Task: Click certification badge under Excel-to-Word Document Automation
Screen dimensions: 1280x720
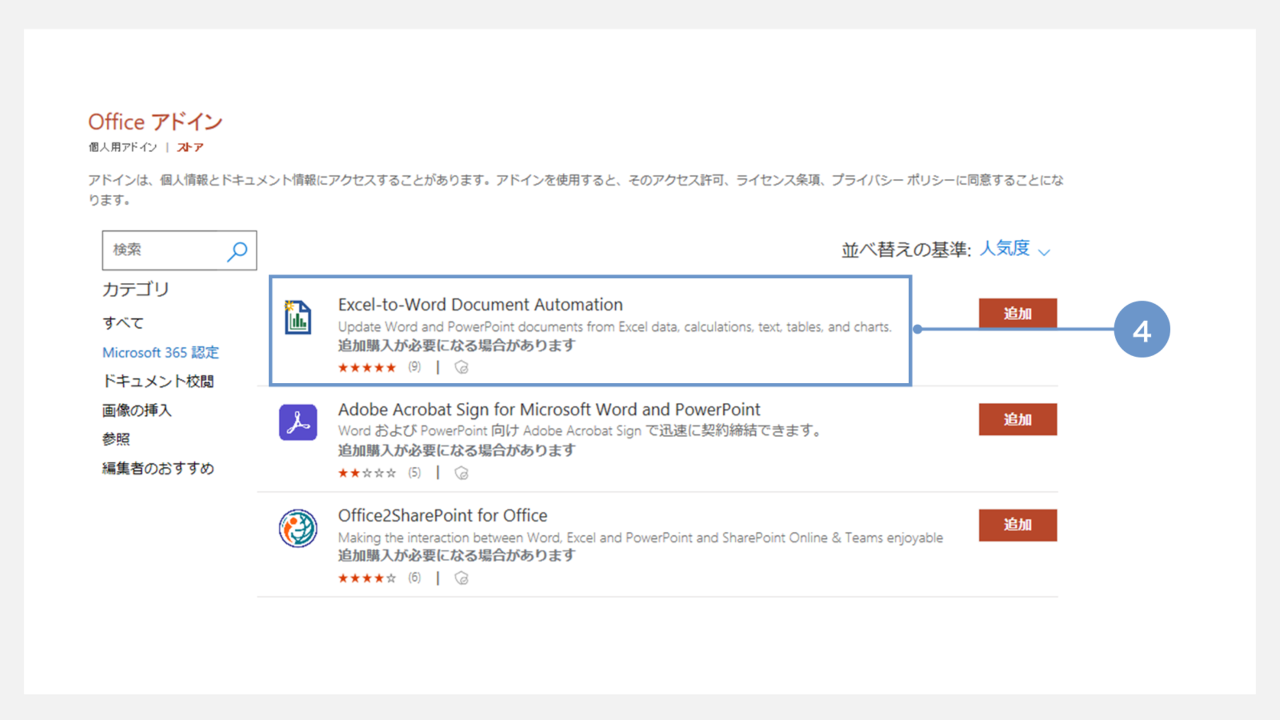Action: (x=461, y=367)
